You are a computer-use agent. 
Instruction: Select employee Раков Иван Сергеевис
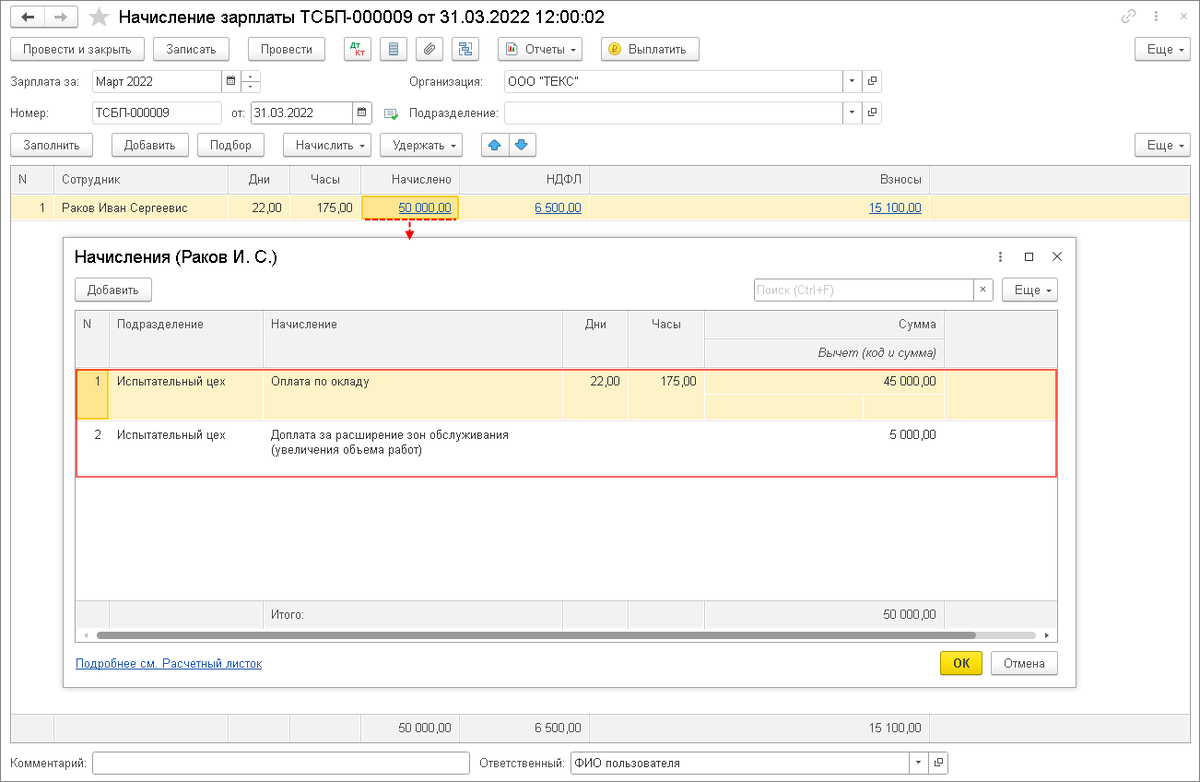[124, 208]
